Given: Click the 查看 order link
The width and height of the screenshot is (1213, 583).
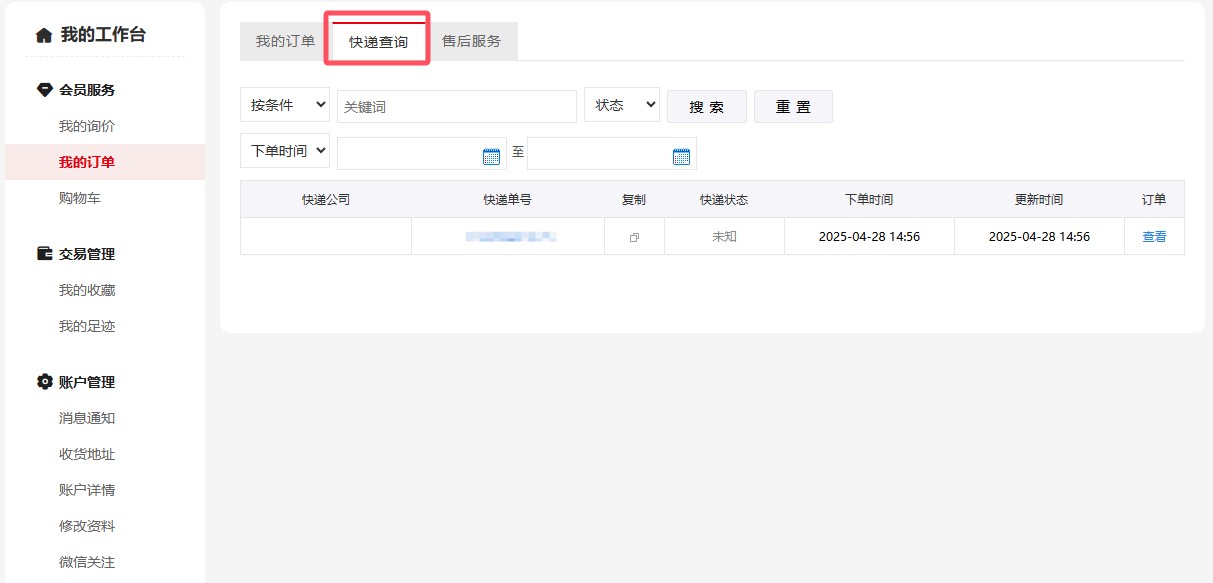Looking at the screenshot, I should click(x=1154, y=237).
